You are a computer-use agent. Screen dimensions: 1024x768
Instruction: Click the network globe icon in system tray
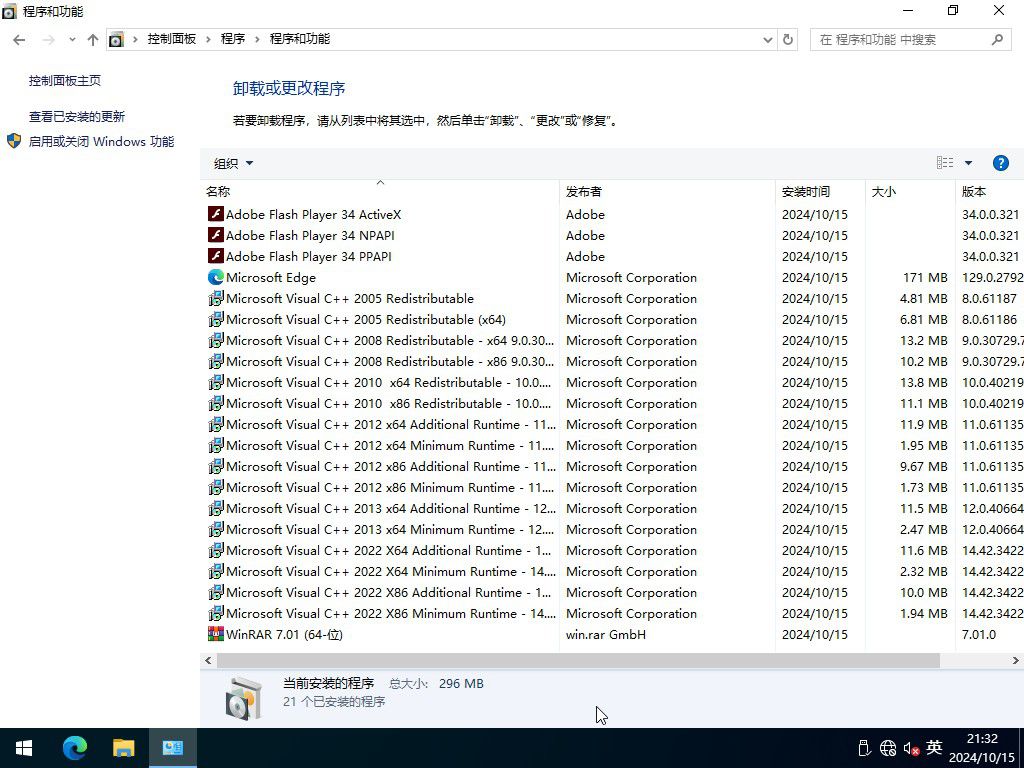tap(887, 748)
